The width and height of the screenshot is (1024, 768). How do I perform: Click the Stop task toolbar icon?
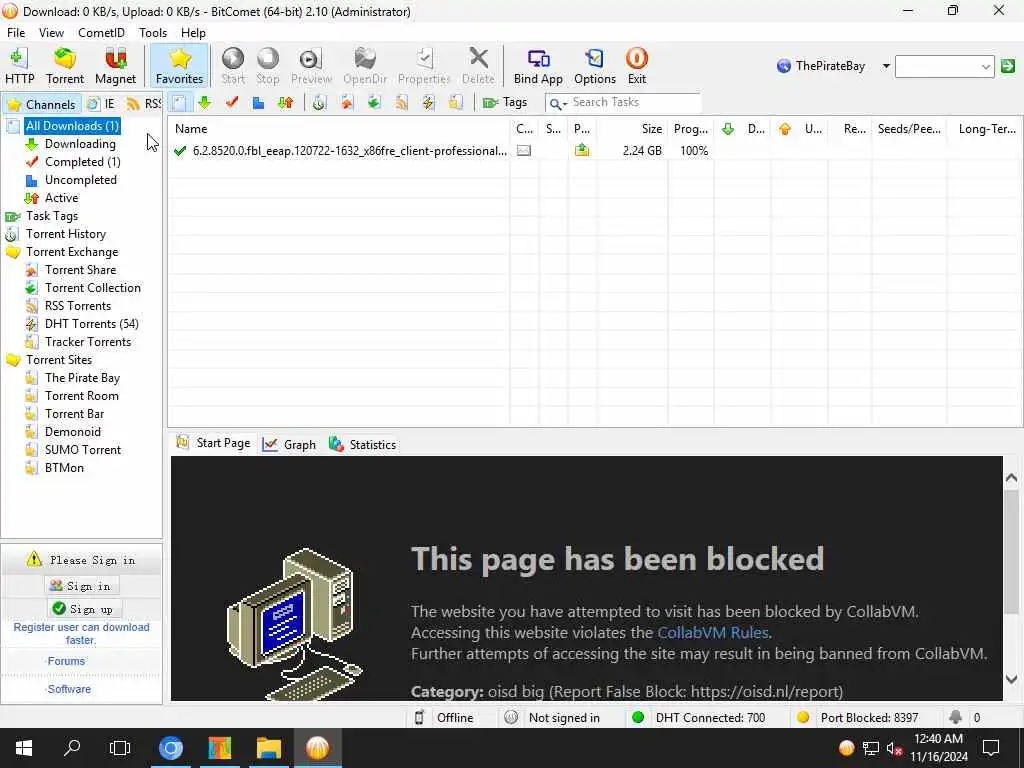[268, 66]
